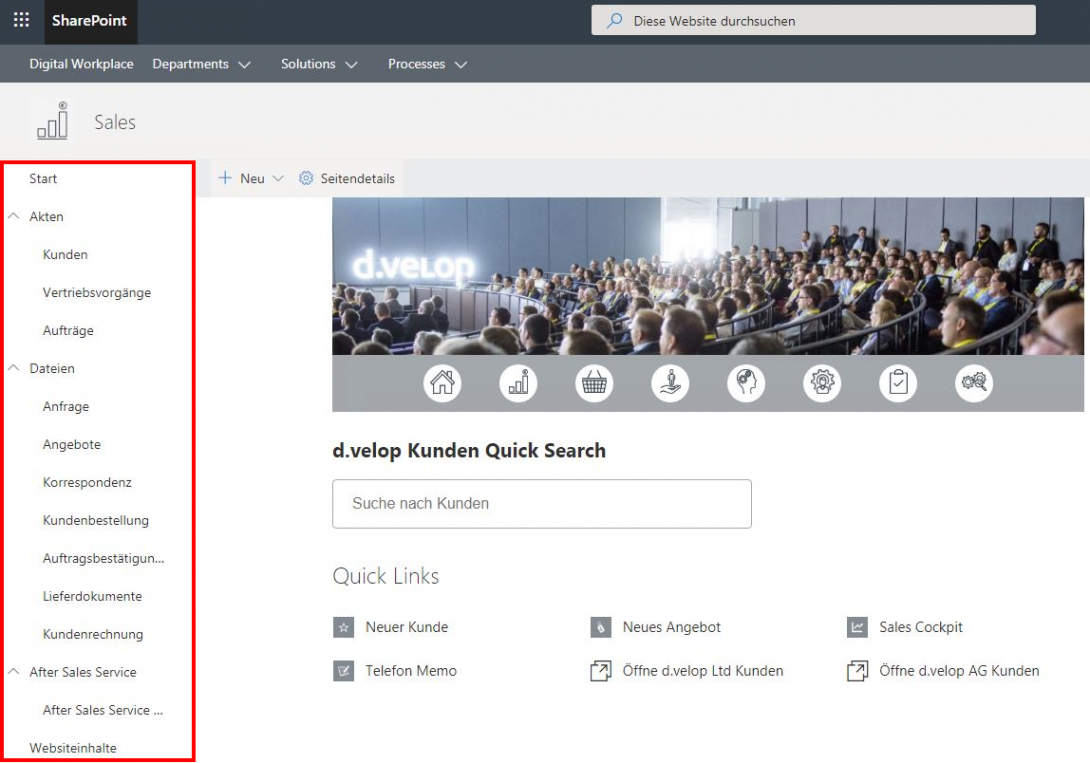Open the Telefon Memo quick link
Viewport: 1090px width, 763px height.
[x=411, y=671]
